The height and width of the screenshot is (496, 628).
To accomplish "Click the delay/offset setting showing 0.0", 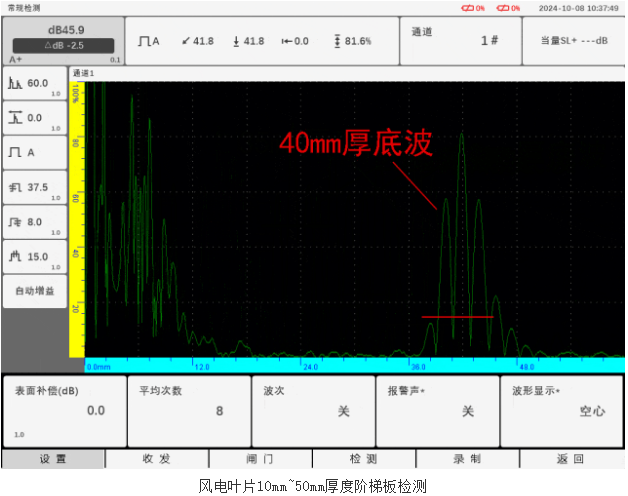I will pos(35,118).
